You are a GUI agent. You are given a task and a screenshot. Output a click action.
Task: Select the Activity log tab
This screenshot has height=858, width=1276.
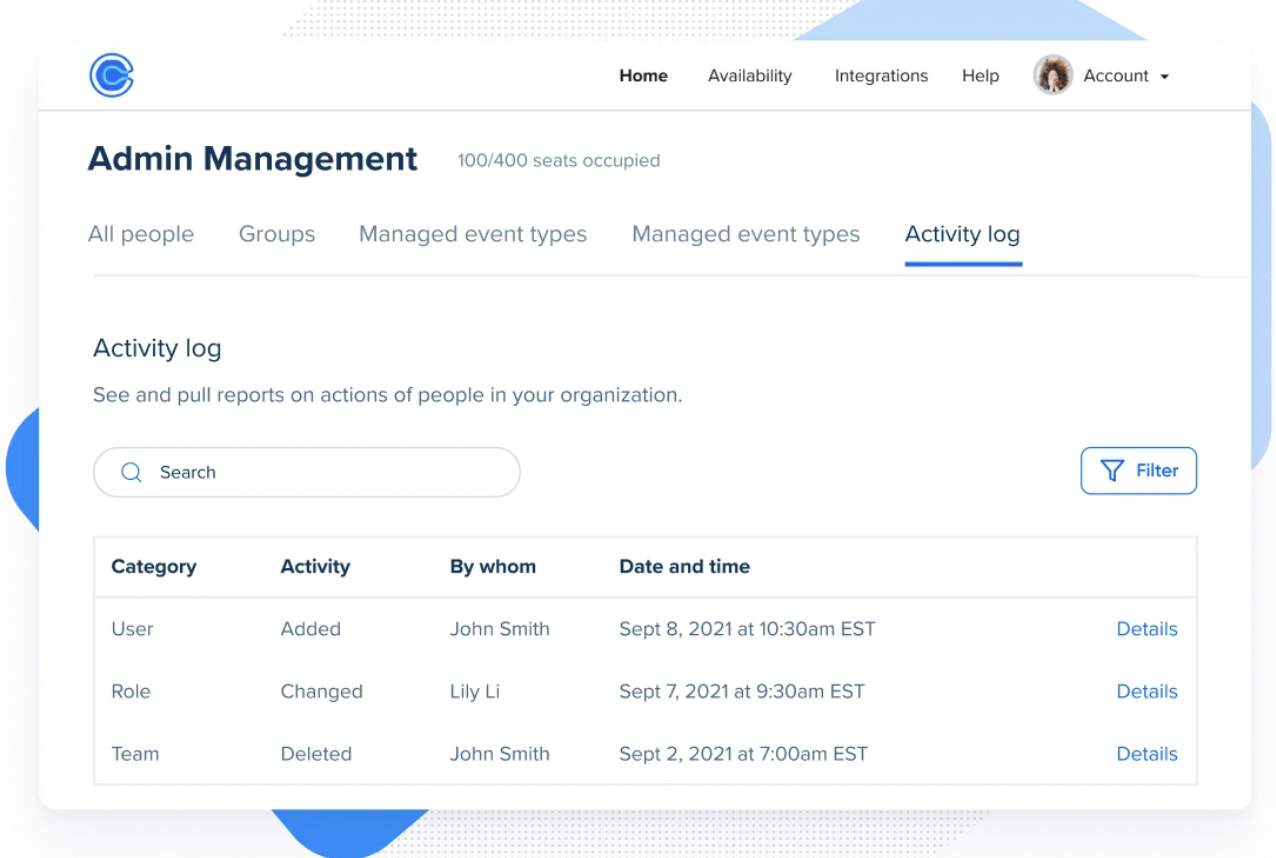(x=962, y=234)
